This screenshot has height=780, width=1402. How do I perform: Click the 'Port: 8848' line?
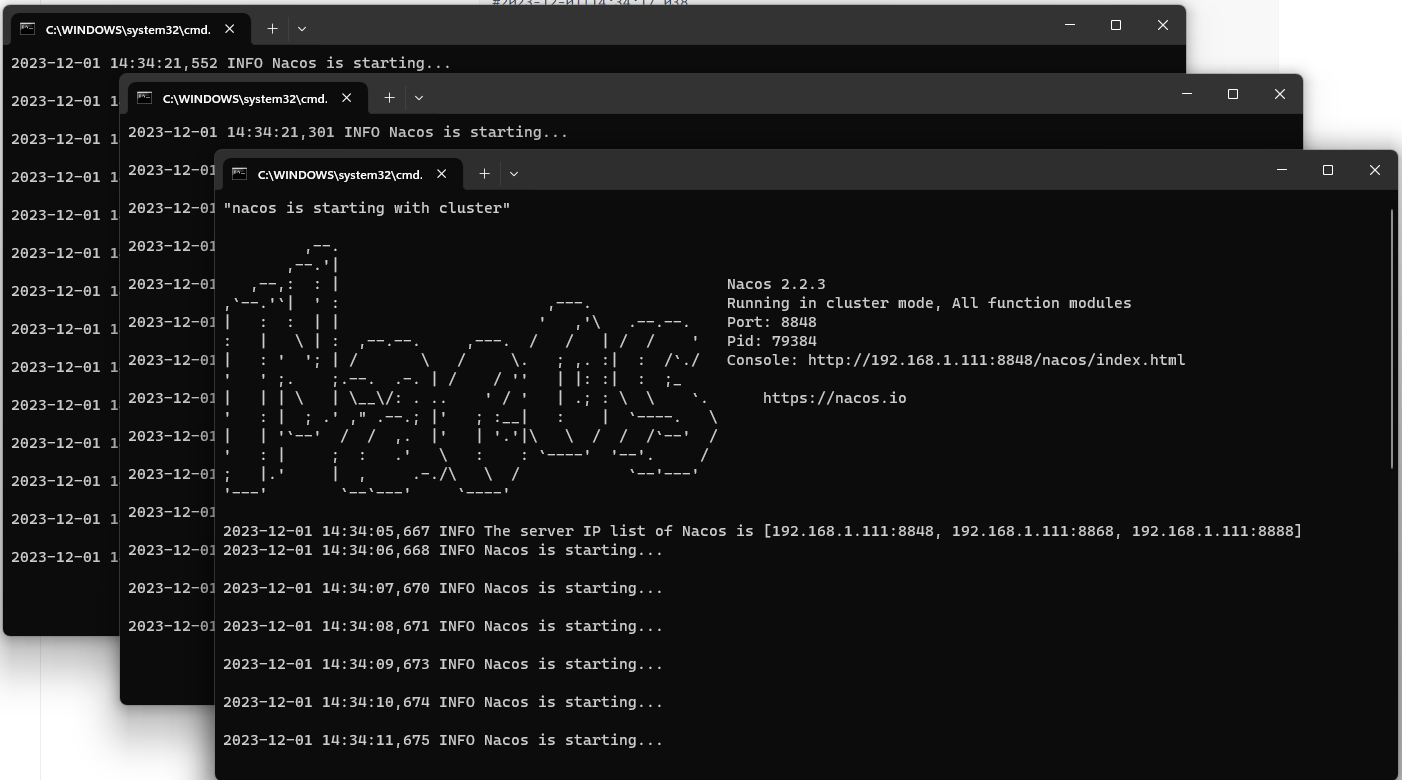click(772, 322)
